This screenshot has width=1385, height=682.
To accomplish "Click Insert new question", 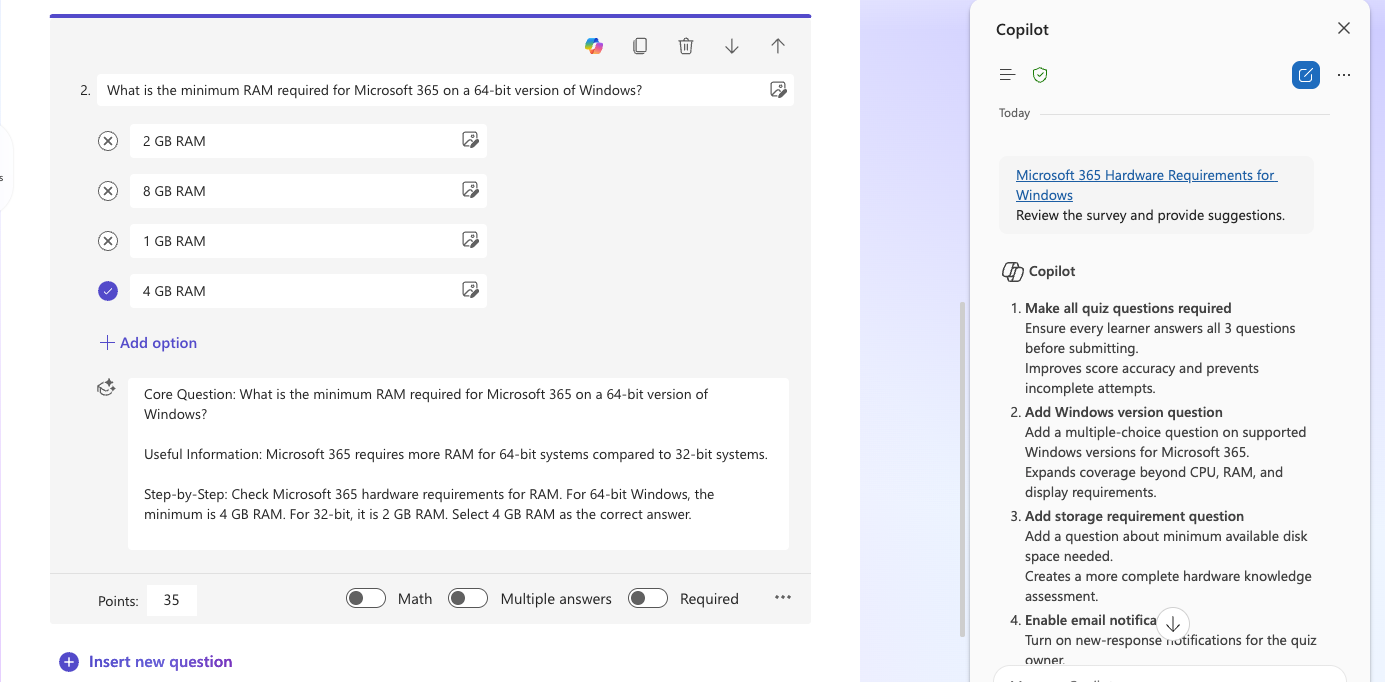I will (146, 662).
